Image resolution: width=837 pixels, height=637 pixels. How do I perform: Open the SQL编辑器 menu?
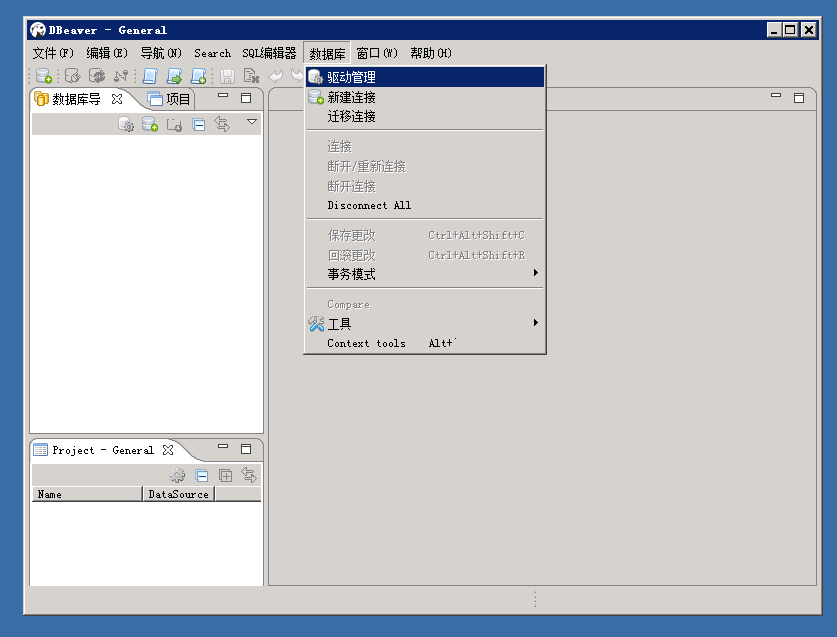pyautogui.click(x=269, y=53)
